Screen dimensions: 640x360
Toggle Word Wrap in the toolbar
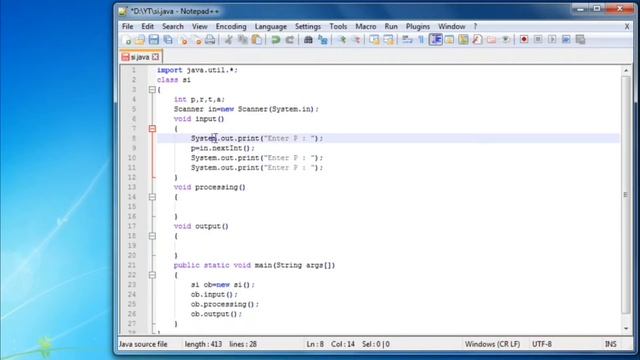pos(407,40)
